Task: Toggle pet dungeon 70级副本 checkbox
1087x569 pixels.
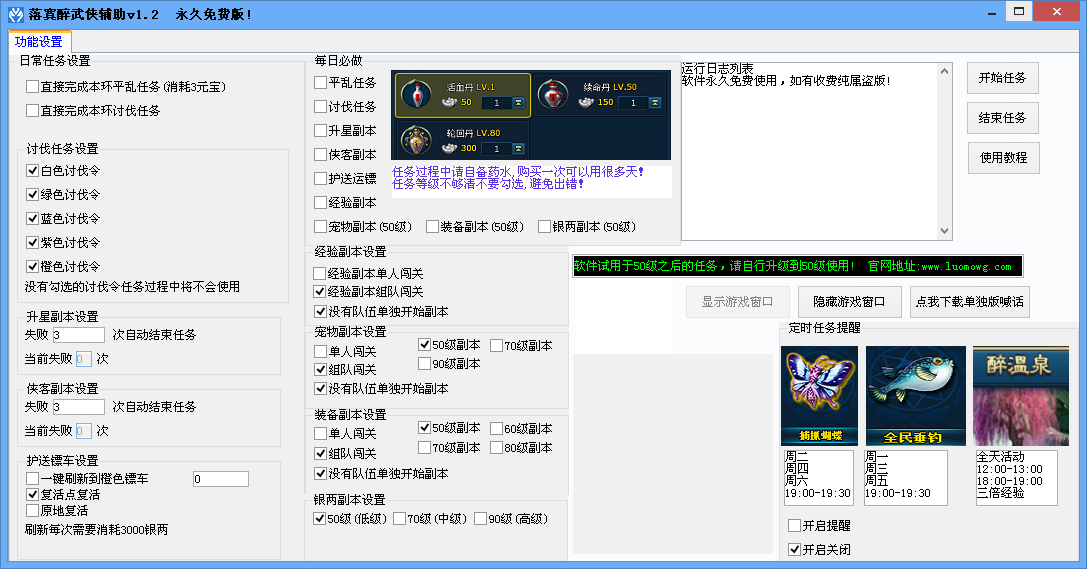Action: [x=496, y=345]
